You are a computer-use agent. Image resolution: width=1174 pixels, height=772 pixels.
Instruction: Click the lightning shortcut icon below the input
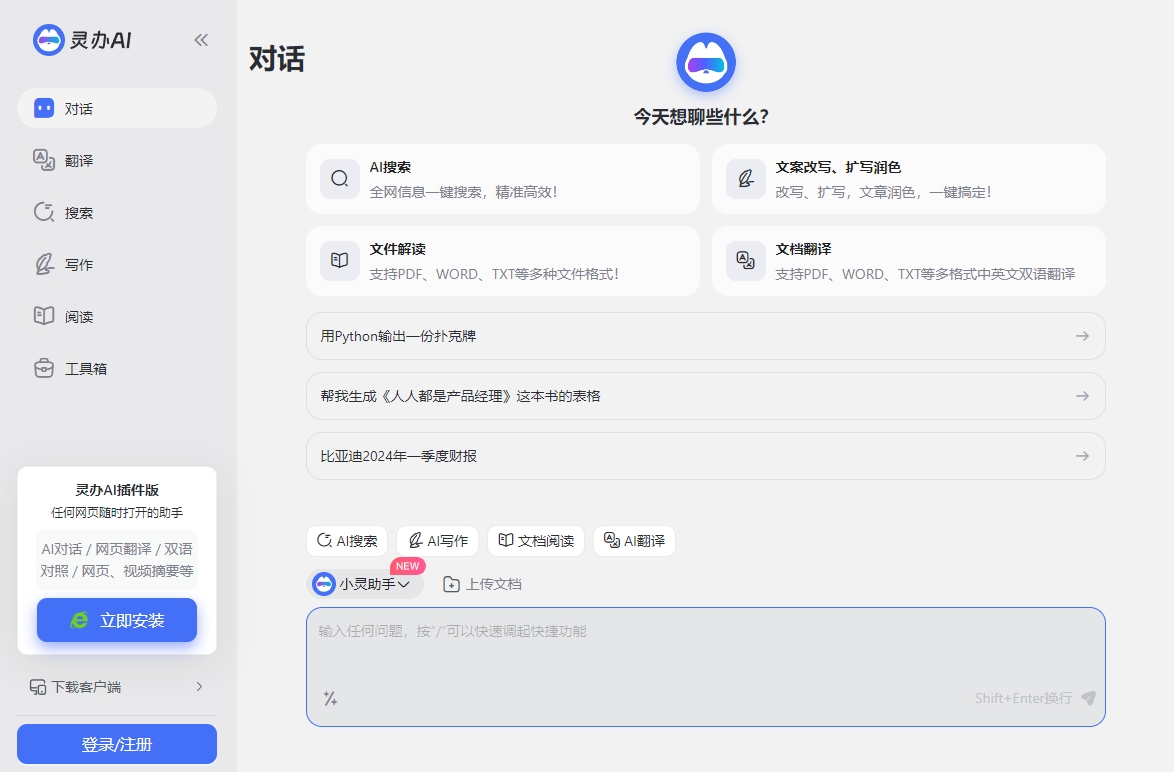click(x=330, y=699)
